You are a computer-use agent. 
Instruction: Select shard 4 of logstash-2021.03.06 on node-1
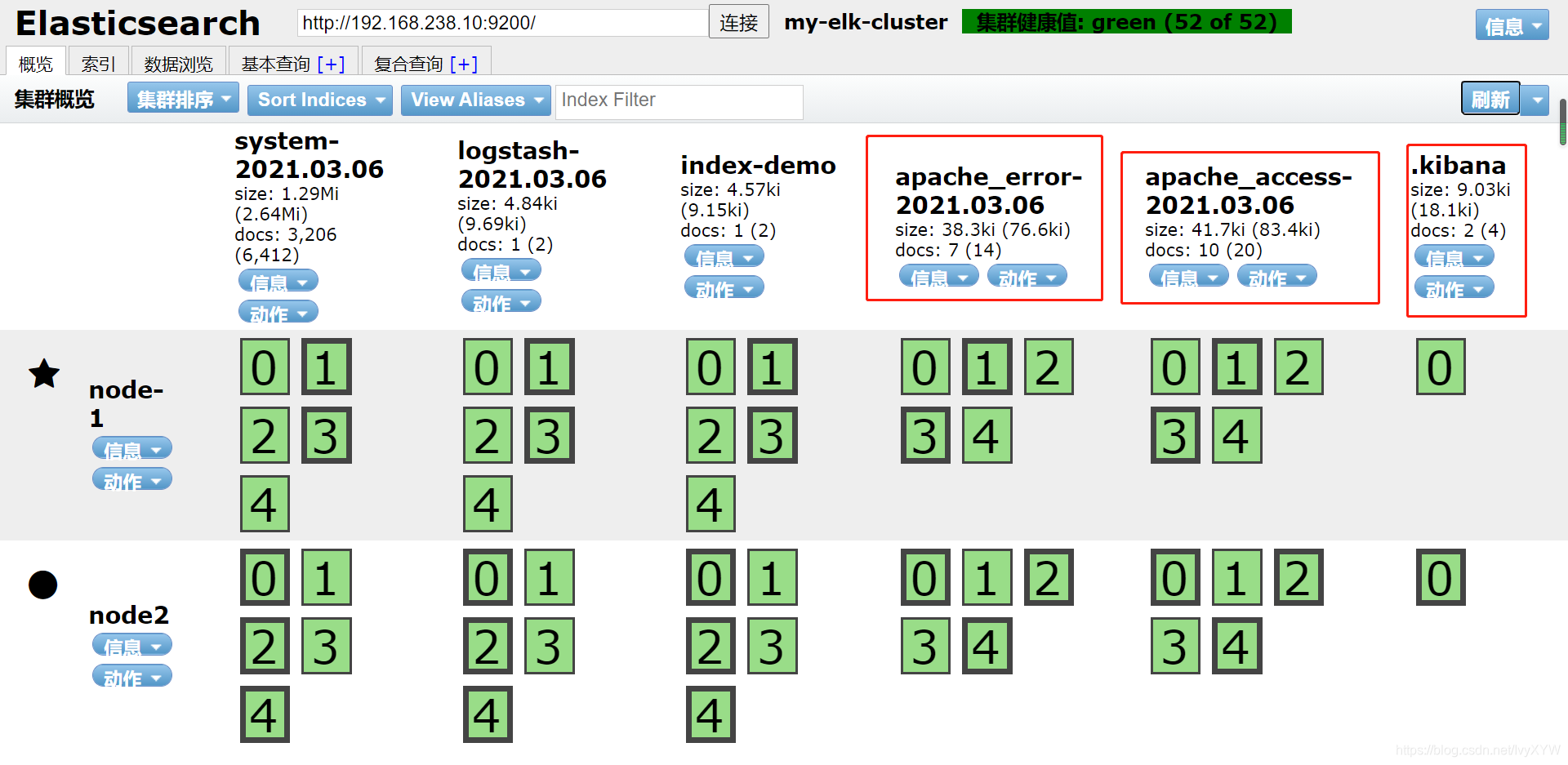tap(488, 504)
